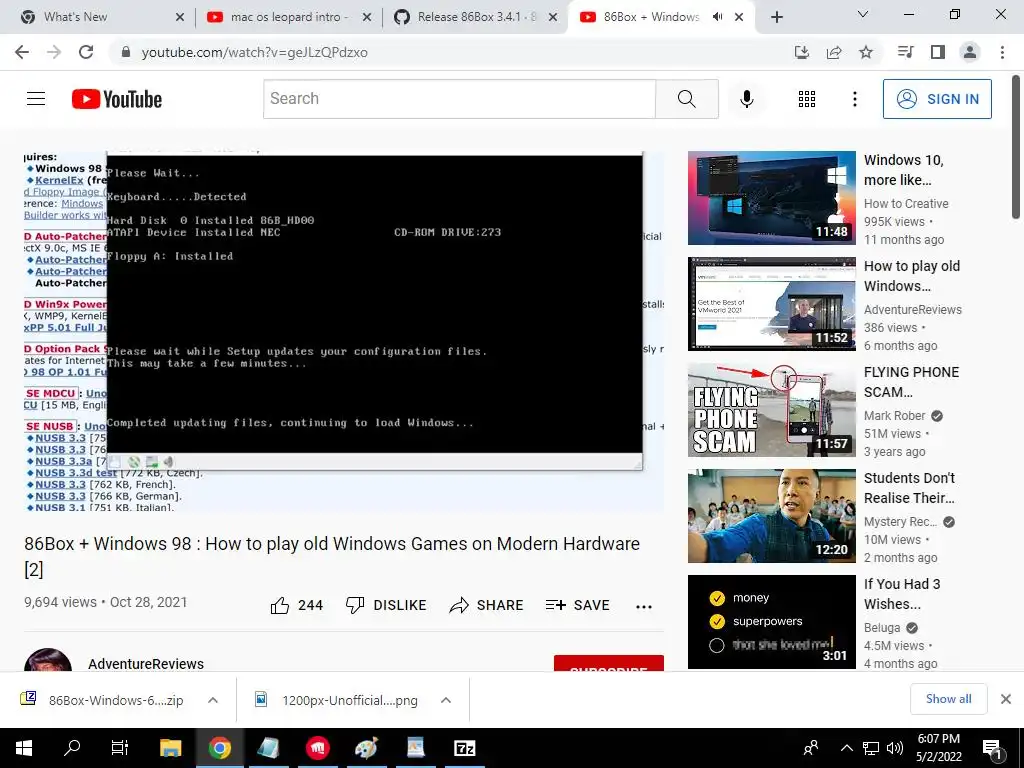Close the downloads bar

click(1006, 699)
